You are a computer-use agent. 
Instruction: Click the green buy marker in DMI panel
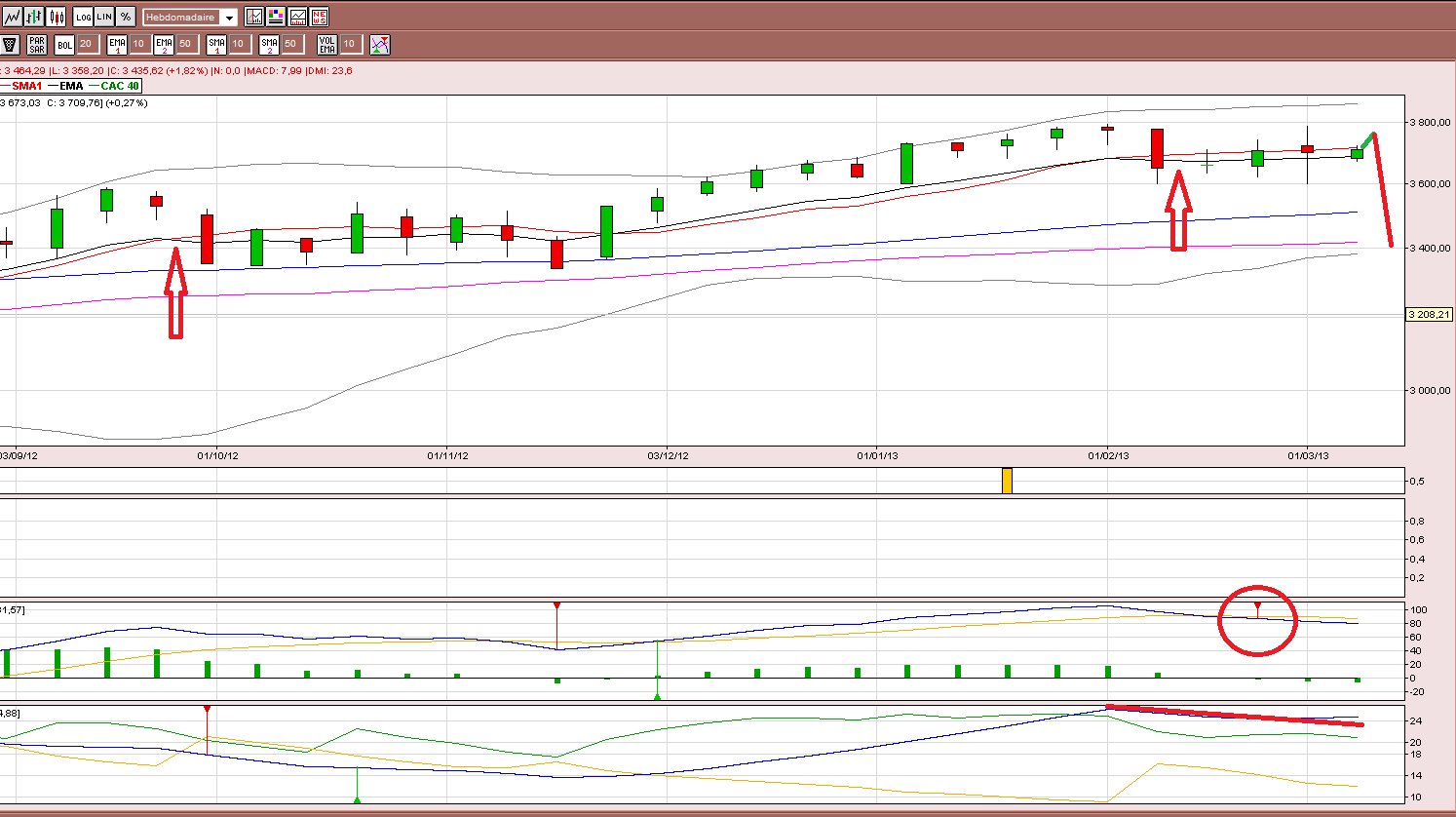tap(357, 799)
